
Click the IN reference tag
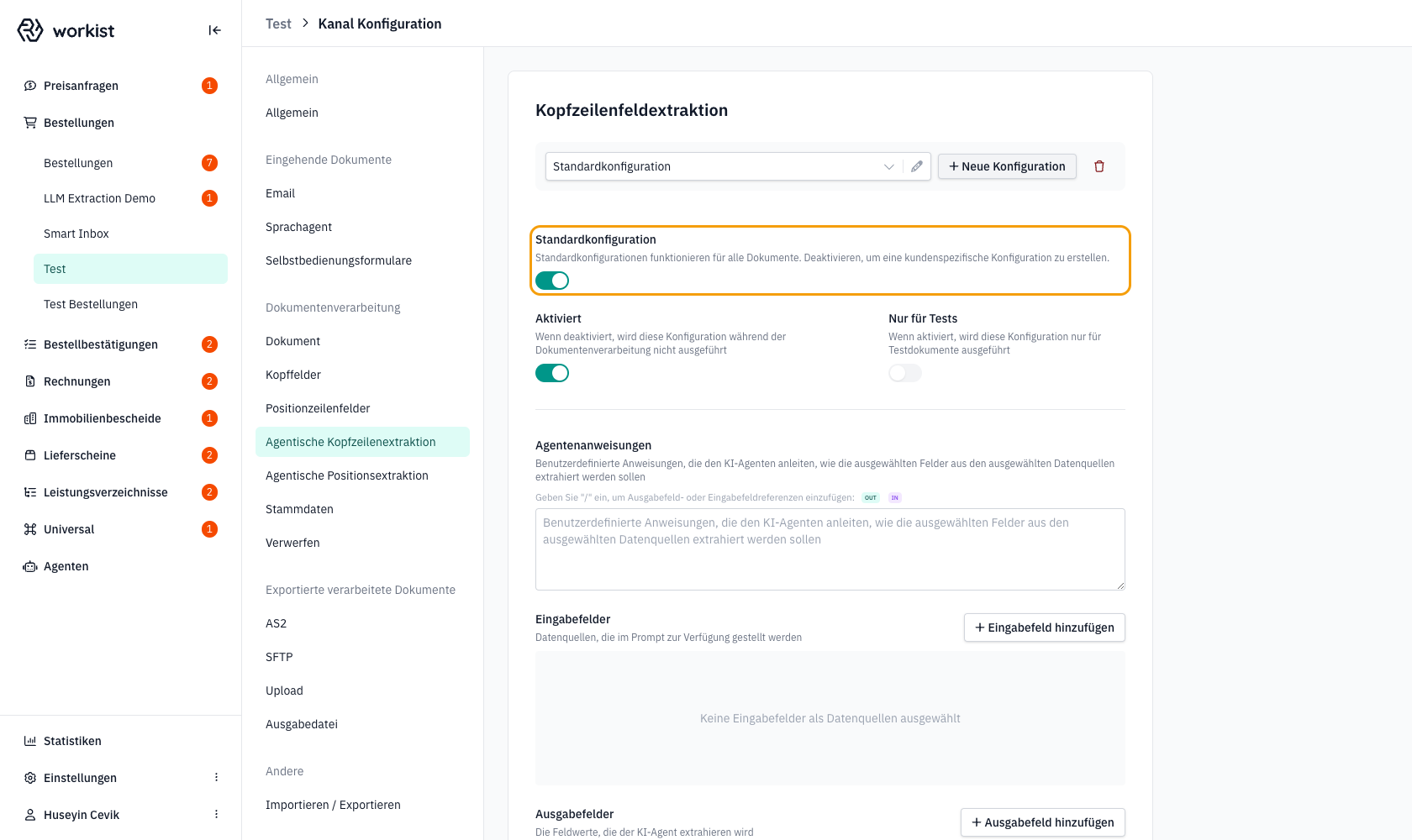[x=895, y=498]
